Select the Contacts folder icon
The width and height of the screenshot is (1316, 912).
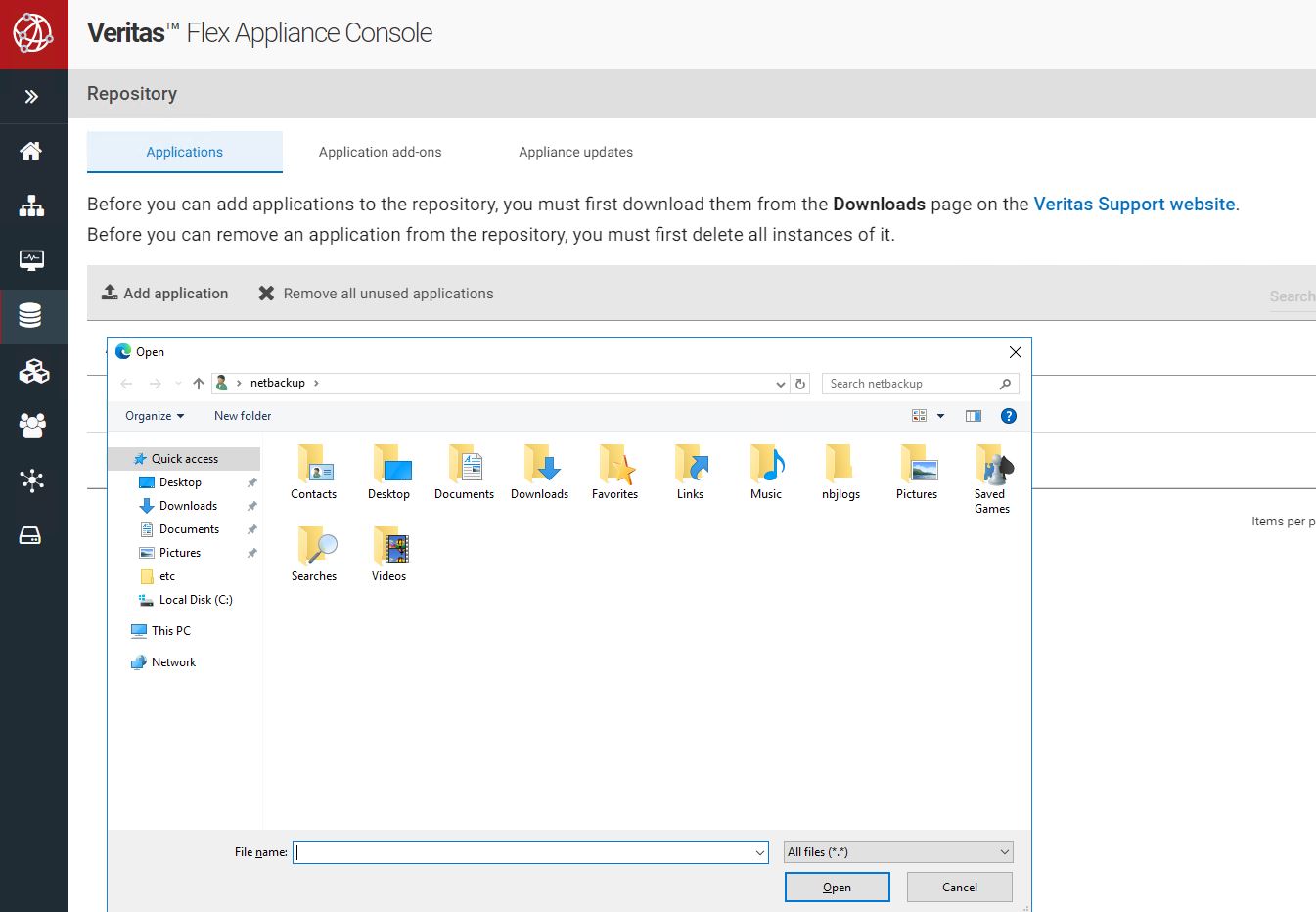pyautogui.click(x=314, y=472)
